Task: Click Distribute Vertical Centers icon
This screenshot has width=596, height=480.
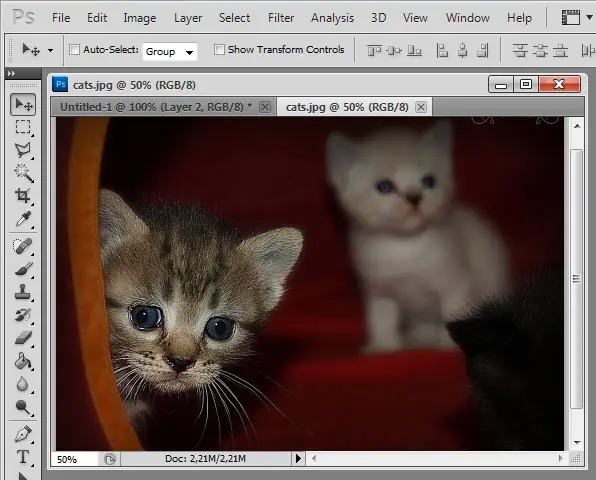Action: point(540,50)
